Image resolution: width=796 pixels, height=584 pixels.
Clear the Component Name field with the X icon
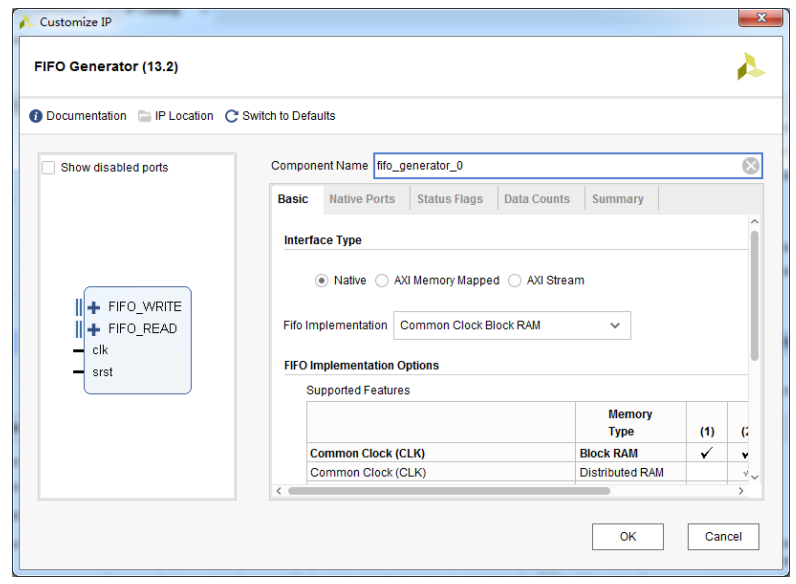(750, 166)
